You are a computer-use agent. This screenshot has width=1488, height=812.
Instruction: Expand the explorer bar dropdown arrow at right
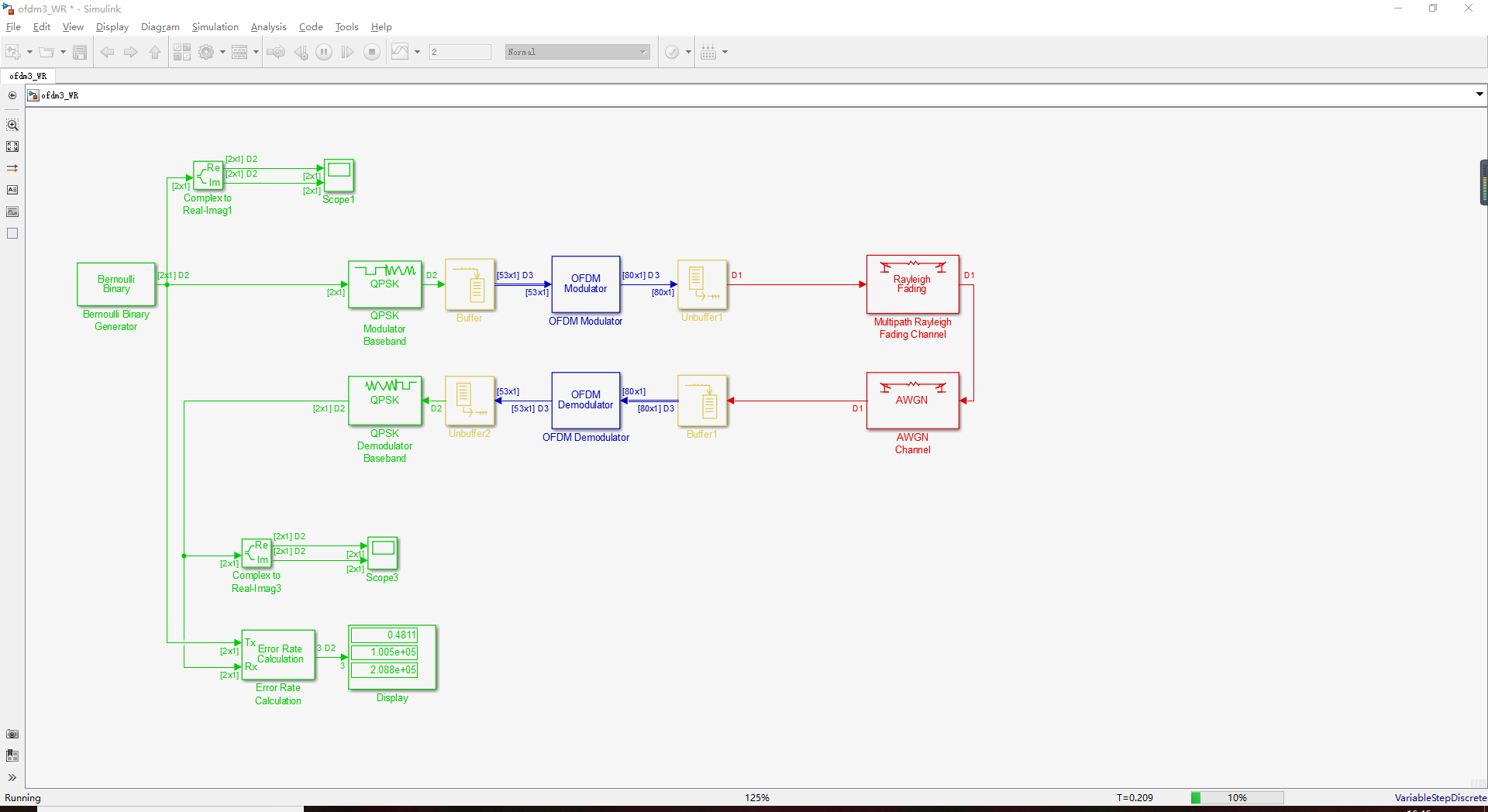[x=1479, y=95]
